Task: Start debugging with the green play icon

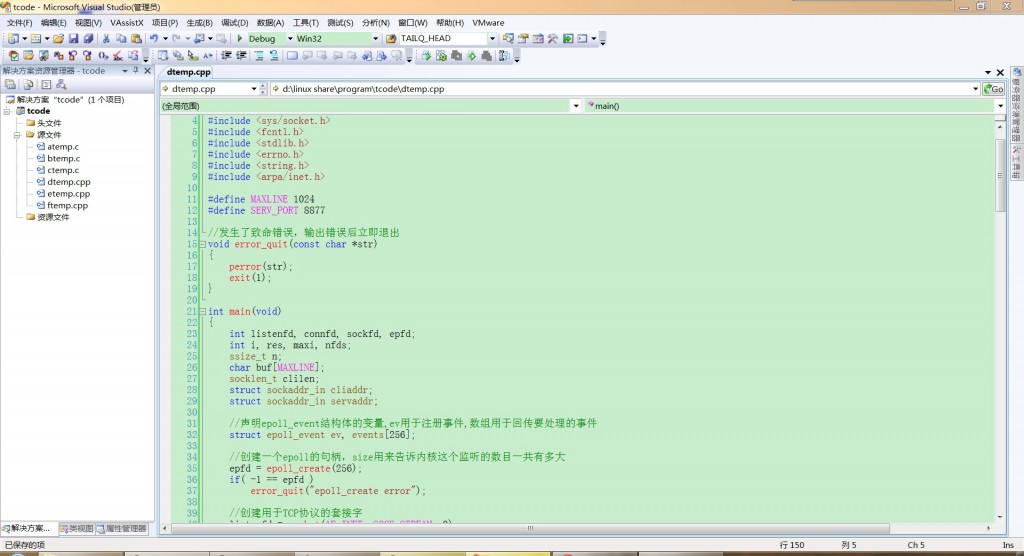Action: point(240,39)
